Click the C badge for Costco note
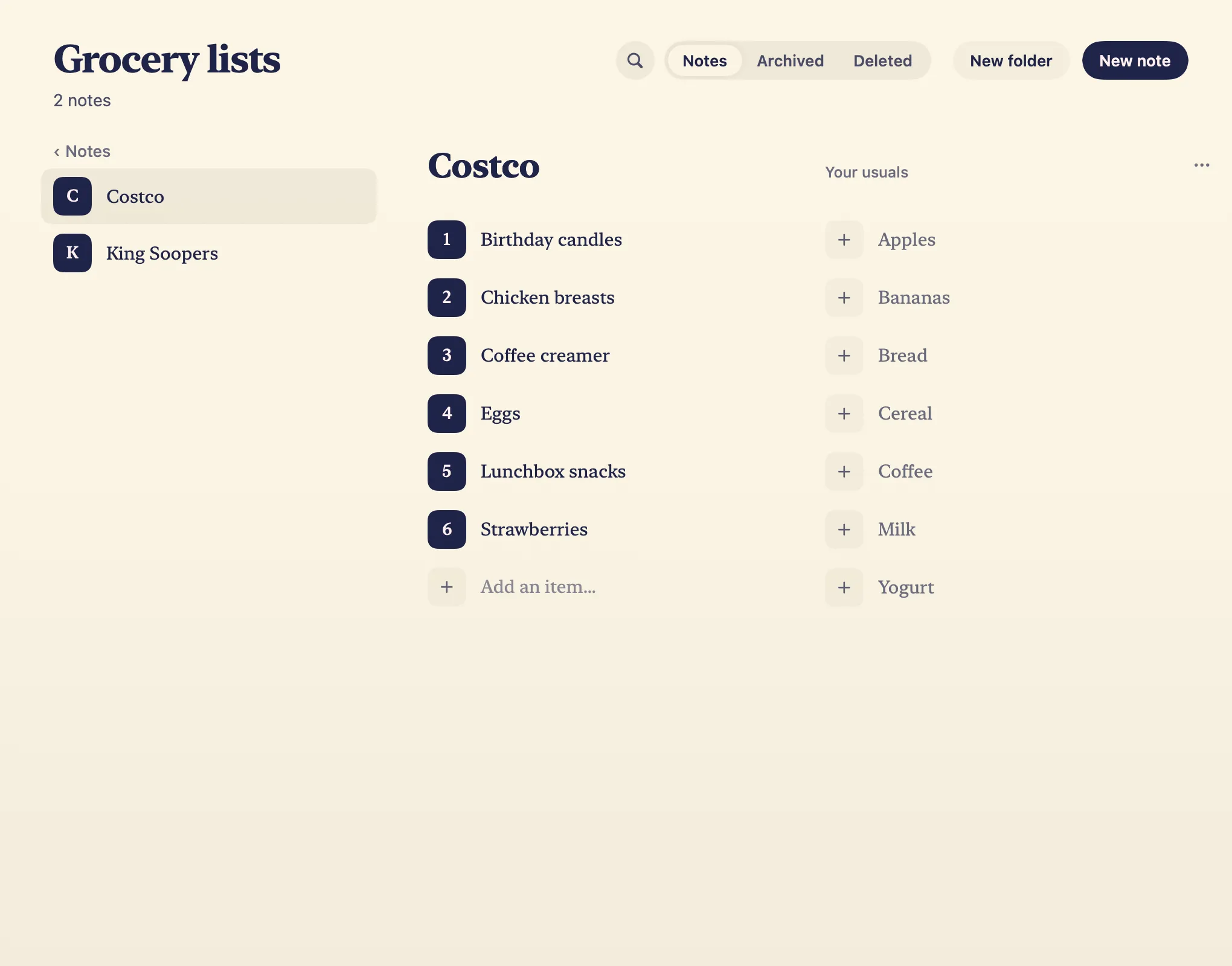The height and width of the screenshot is (966, 1232). [72, 196]
